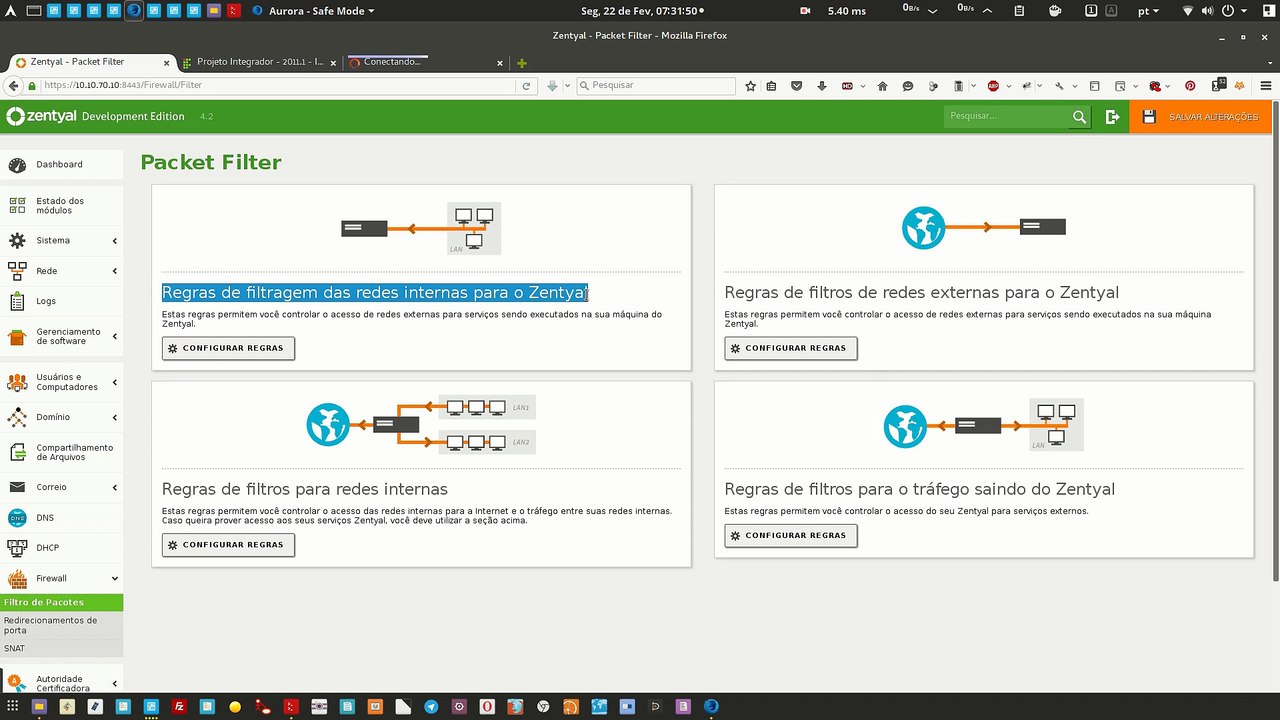Expand the Rede sidebar section
This screenshot has height=720, width=1280.
click(115, 271)
